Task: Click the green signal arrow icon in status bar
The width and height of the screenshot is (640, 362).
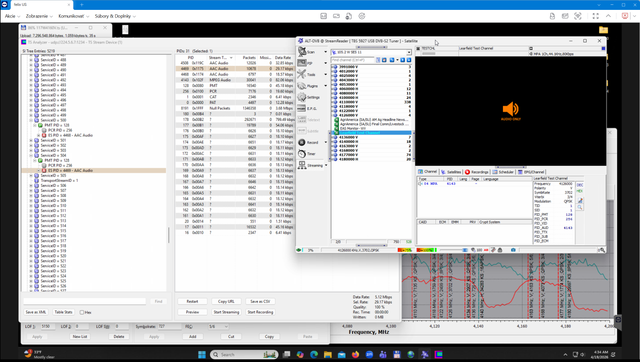Action: pyautogui.click(x=299, y=250)
